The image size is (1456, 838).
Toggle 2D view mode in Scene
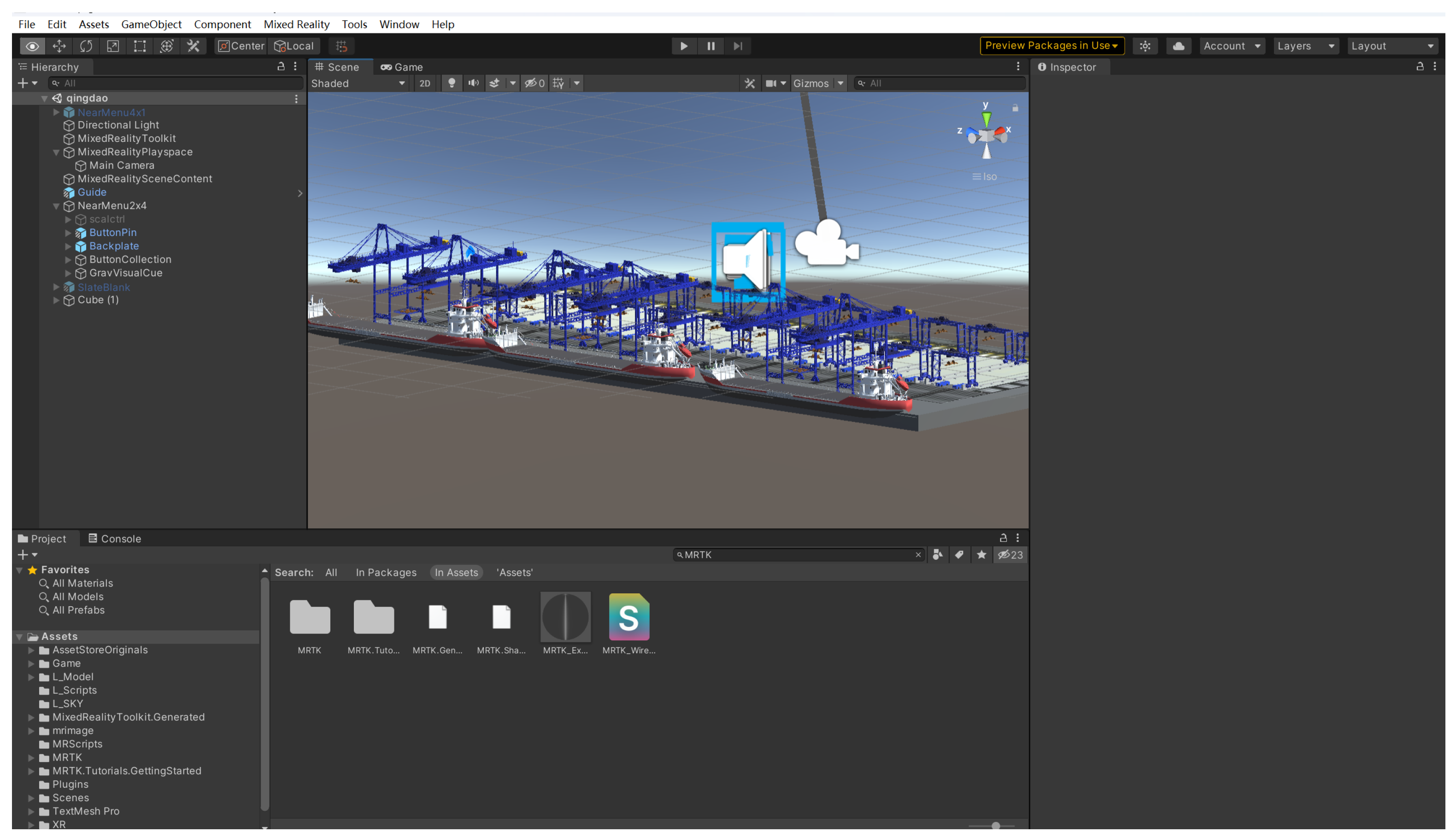pyautogui.click(x=425, y=83)
